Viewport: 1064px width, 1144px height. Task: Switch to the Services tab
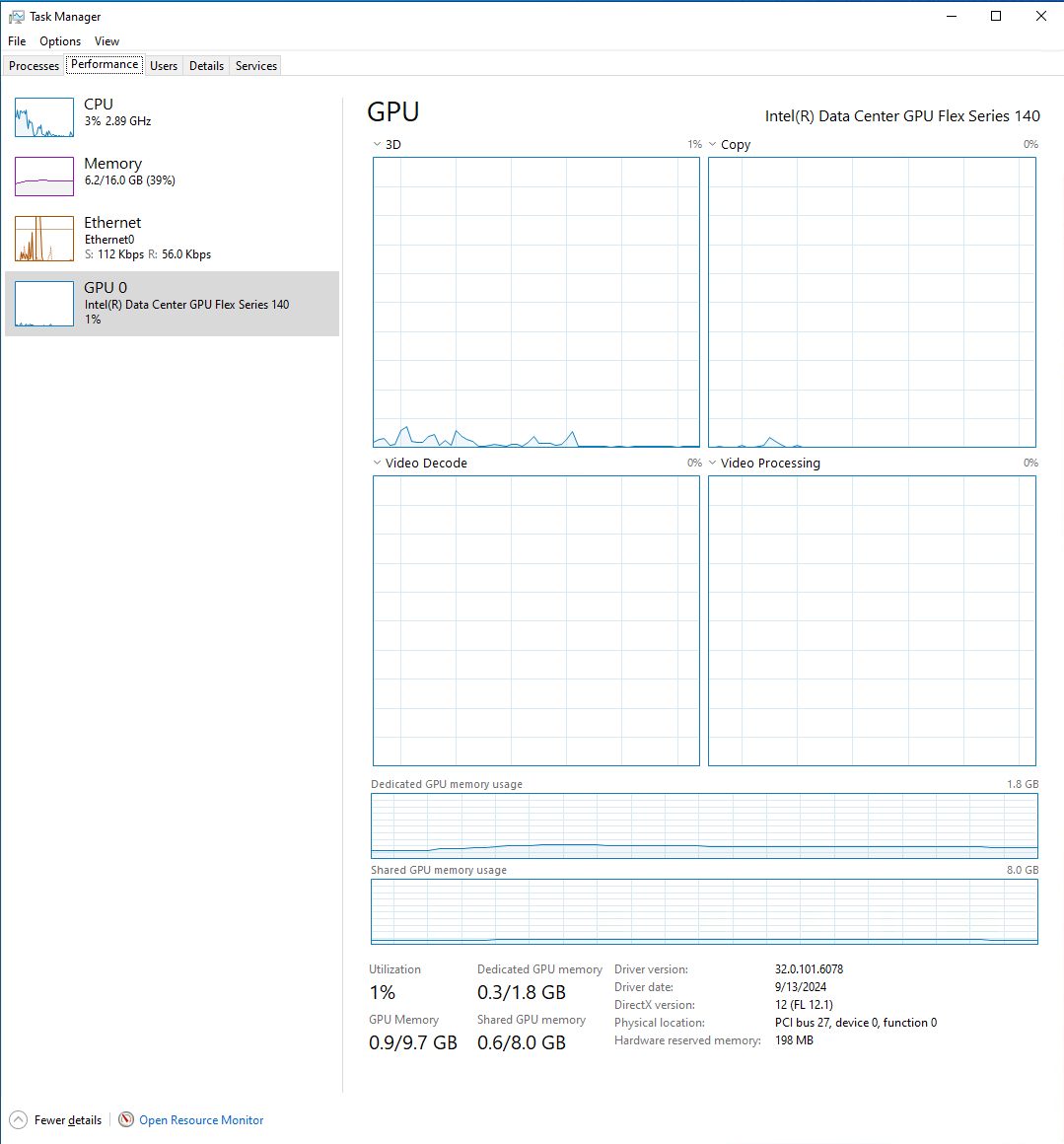point(255,66)
